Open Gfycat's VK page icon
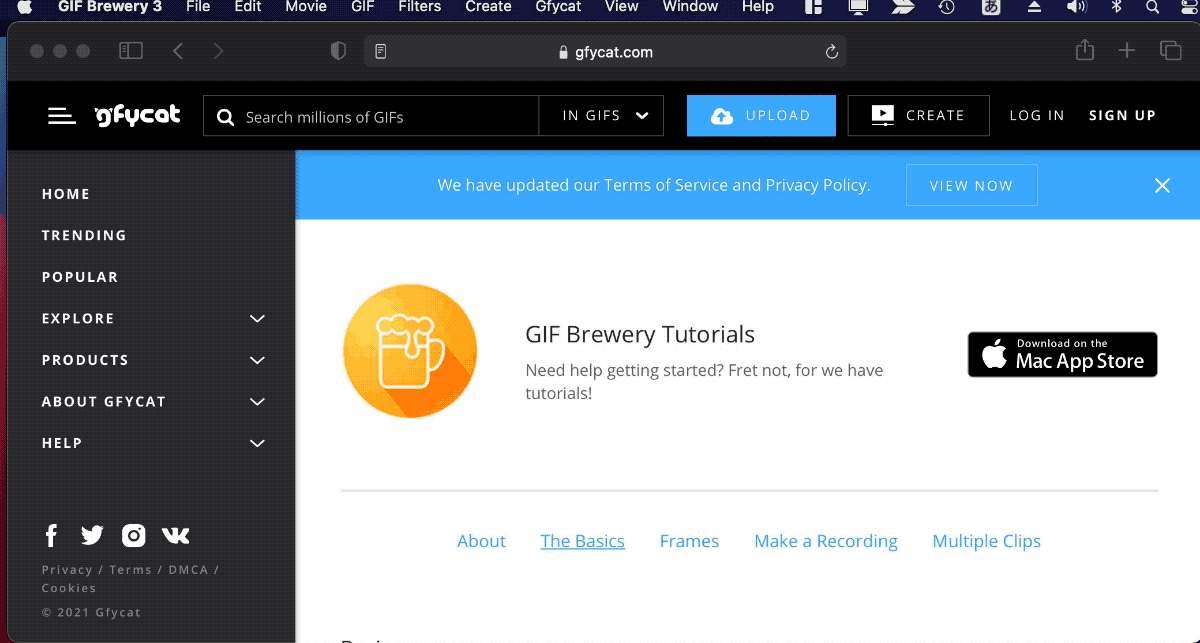1200x643 pixels. (175, 536)
